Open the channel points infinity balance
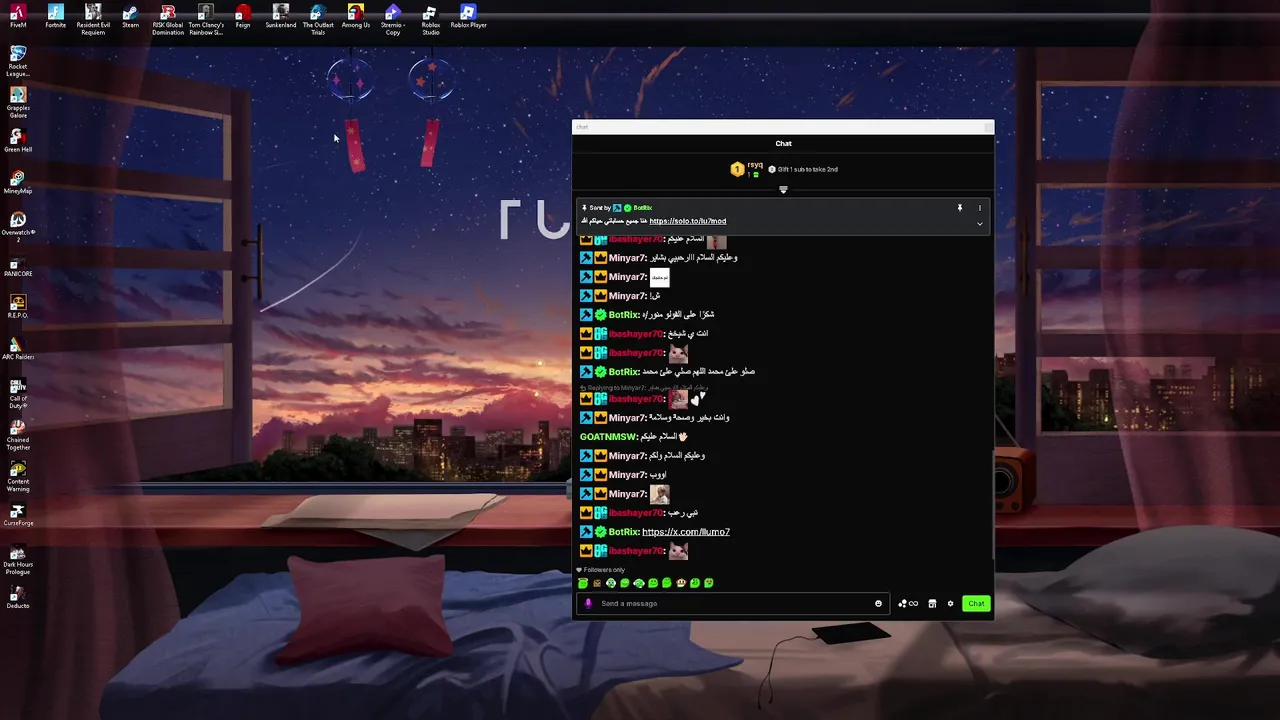Screen dimensions: 1280x720 (x=908, y=603)
